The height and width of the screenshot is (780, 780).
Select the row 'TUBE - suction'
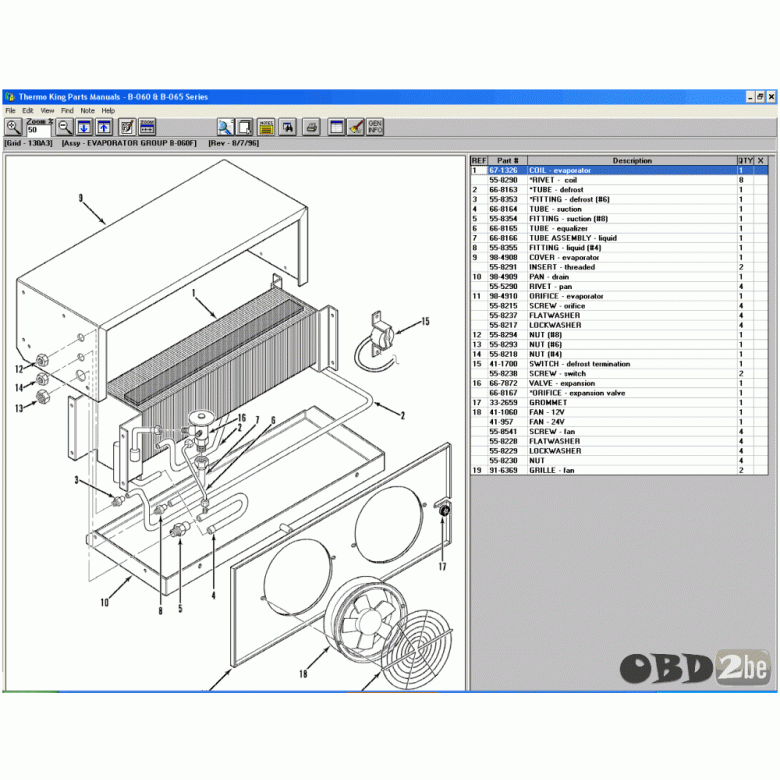pos(619,209)
